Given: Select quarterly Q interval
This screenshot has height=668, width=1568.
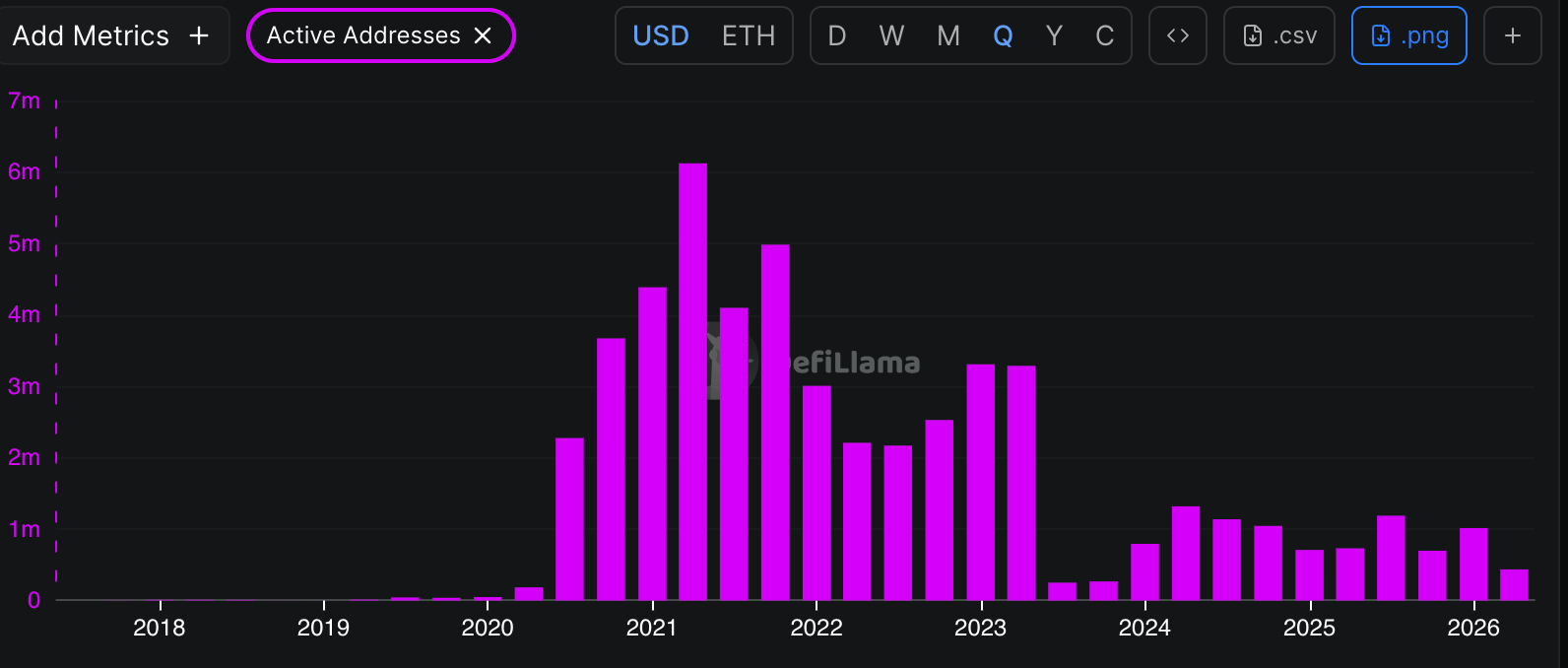Looking at the screenshot, I should click(x=1003, y=35).
